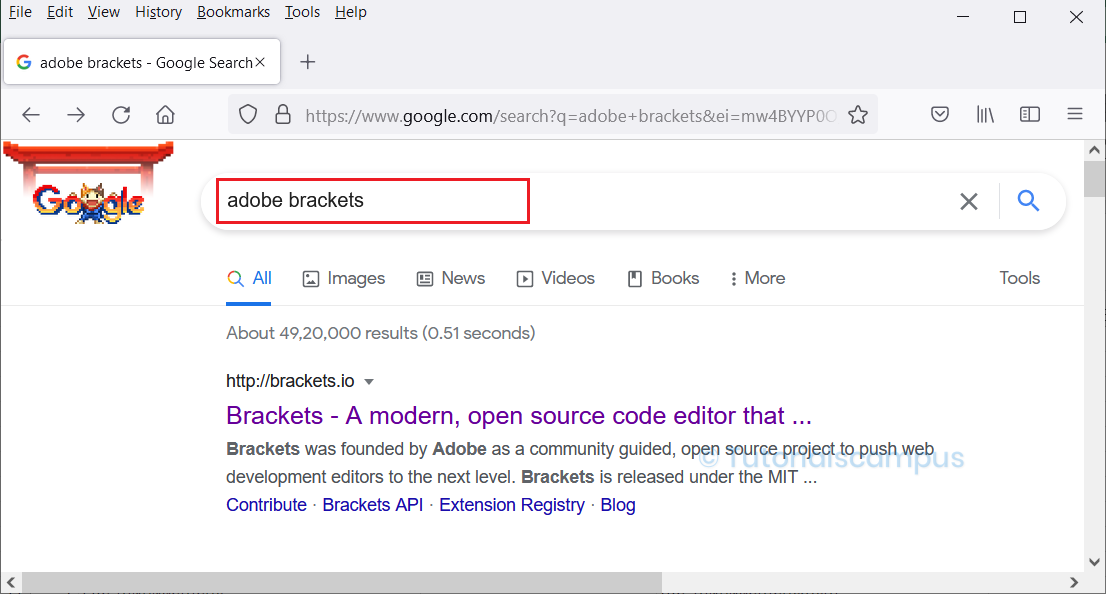Click the horizontal scrollbar left arrow
This screenshot has width=1106, height=594.
coord(11,583)
